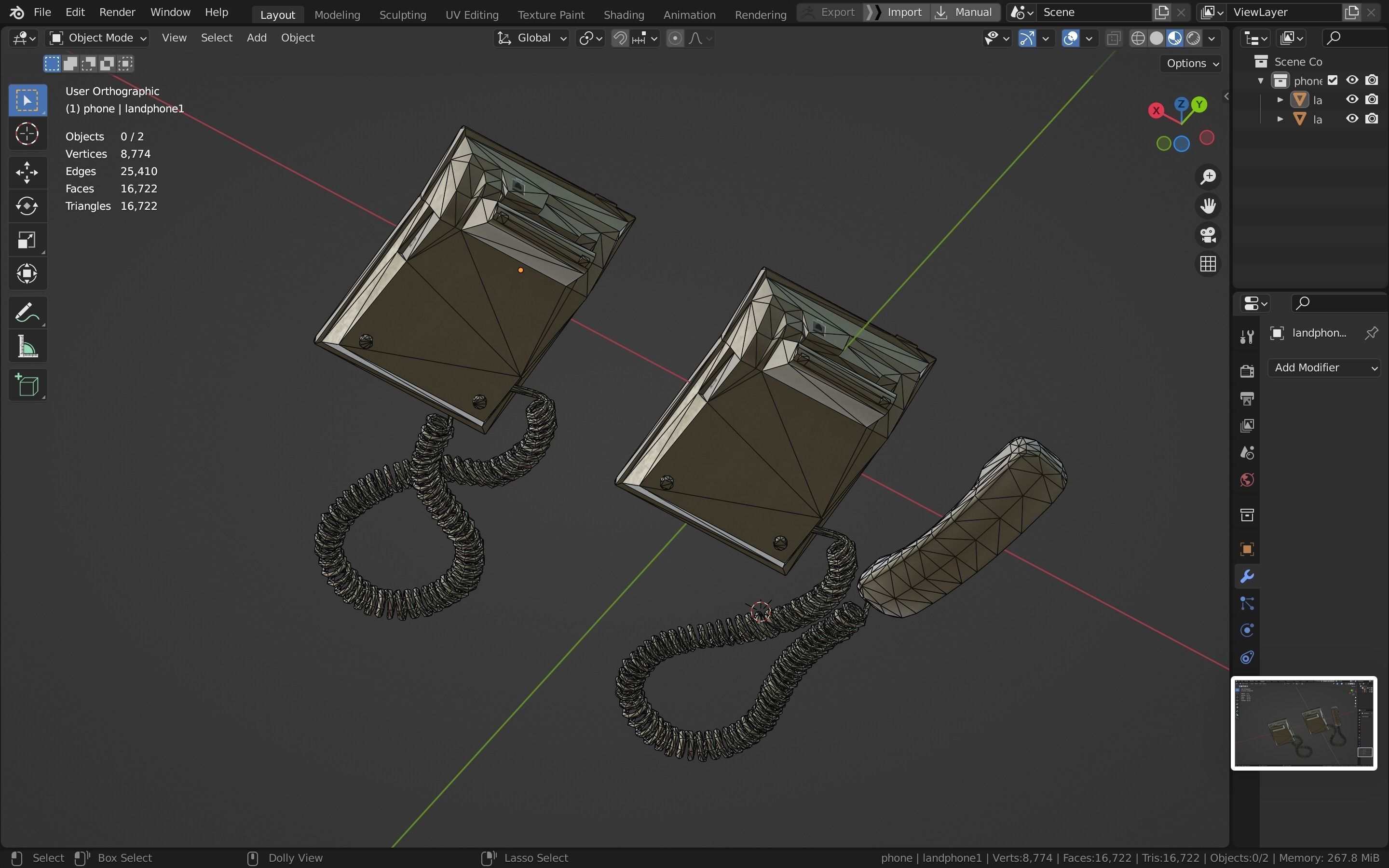Image resolution: width=1389 pixels, height=868 pixels.
Task: Select the Select Box tool
Action: (x=27, y=100)
